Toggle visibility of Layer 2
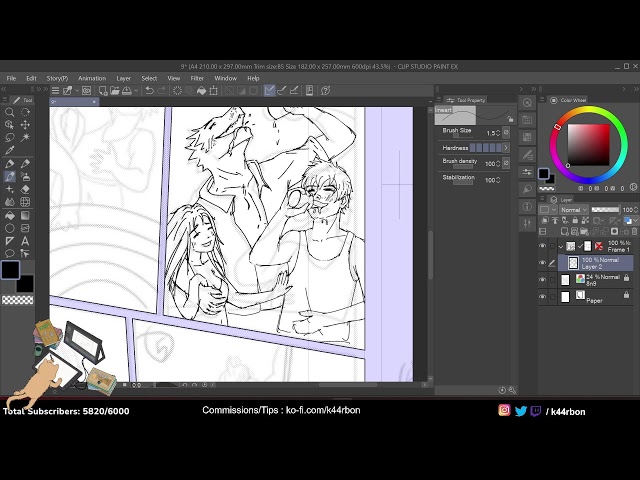The height and width of the screenshot is (480, 640). pyautogui.click(x=542, y=263)
